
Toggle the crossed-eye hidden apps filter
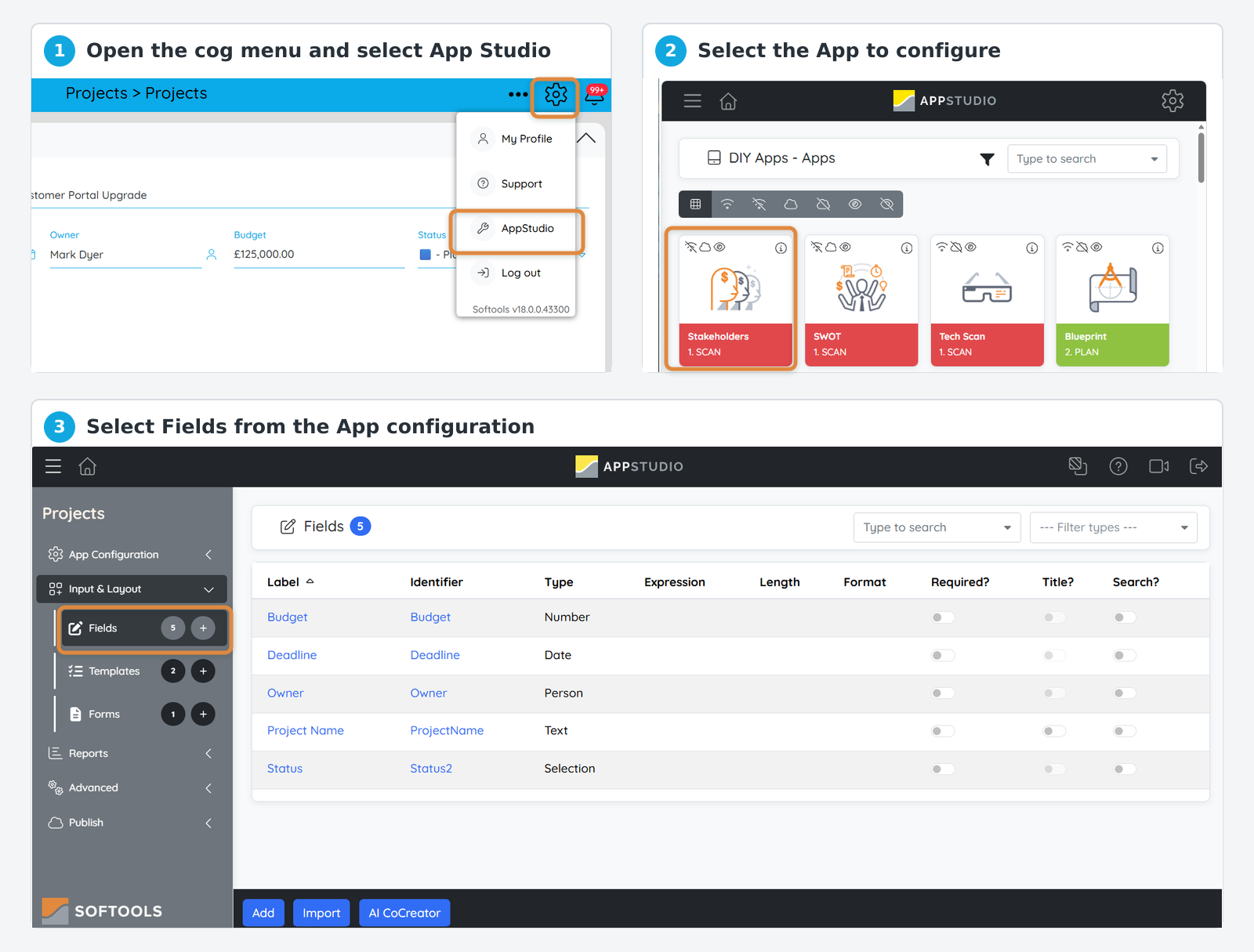pyautogui.click(x=887, y=205)
